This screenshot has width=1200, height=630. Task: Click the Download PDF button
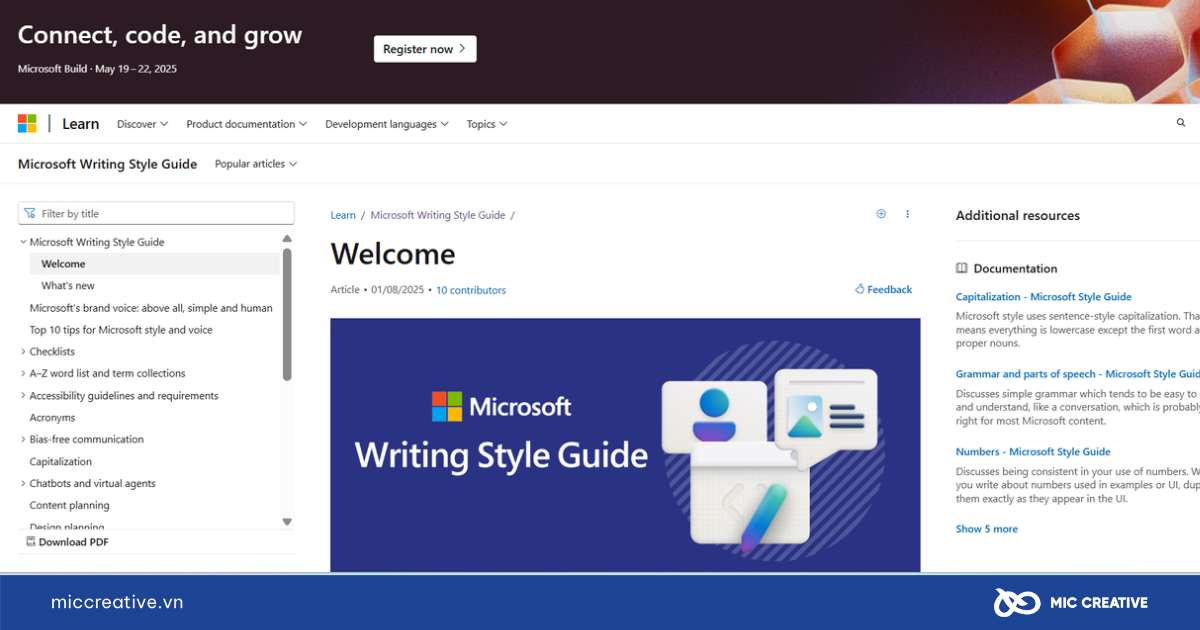tap(67, 542)
